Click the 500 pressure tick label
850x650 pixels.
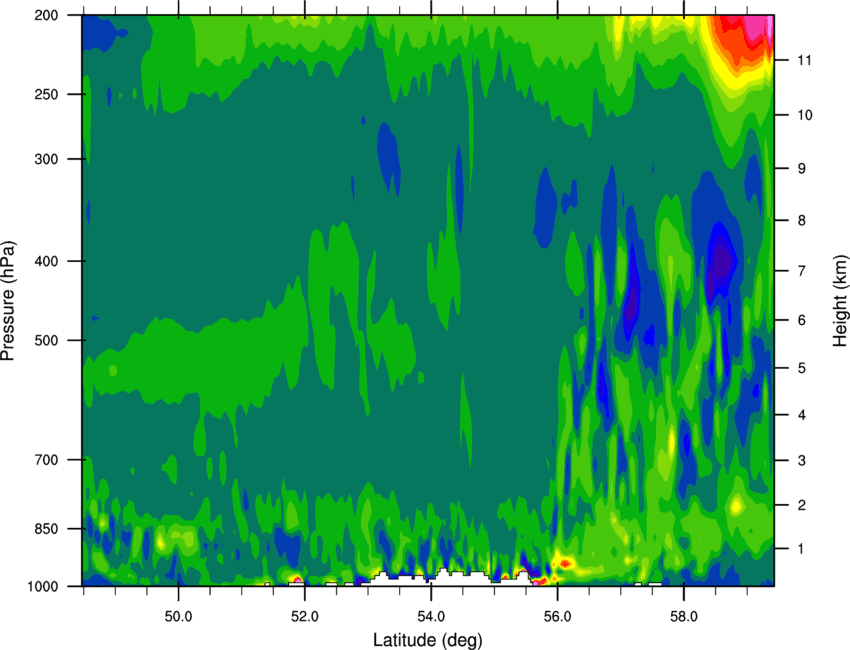click(x=46, y=340)
